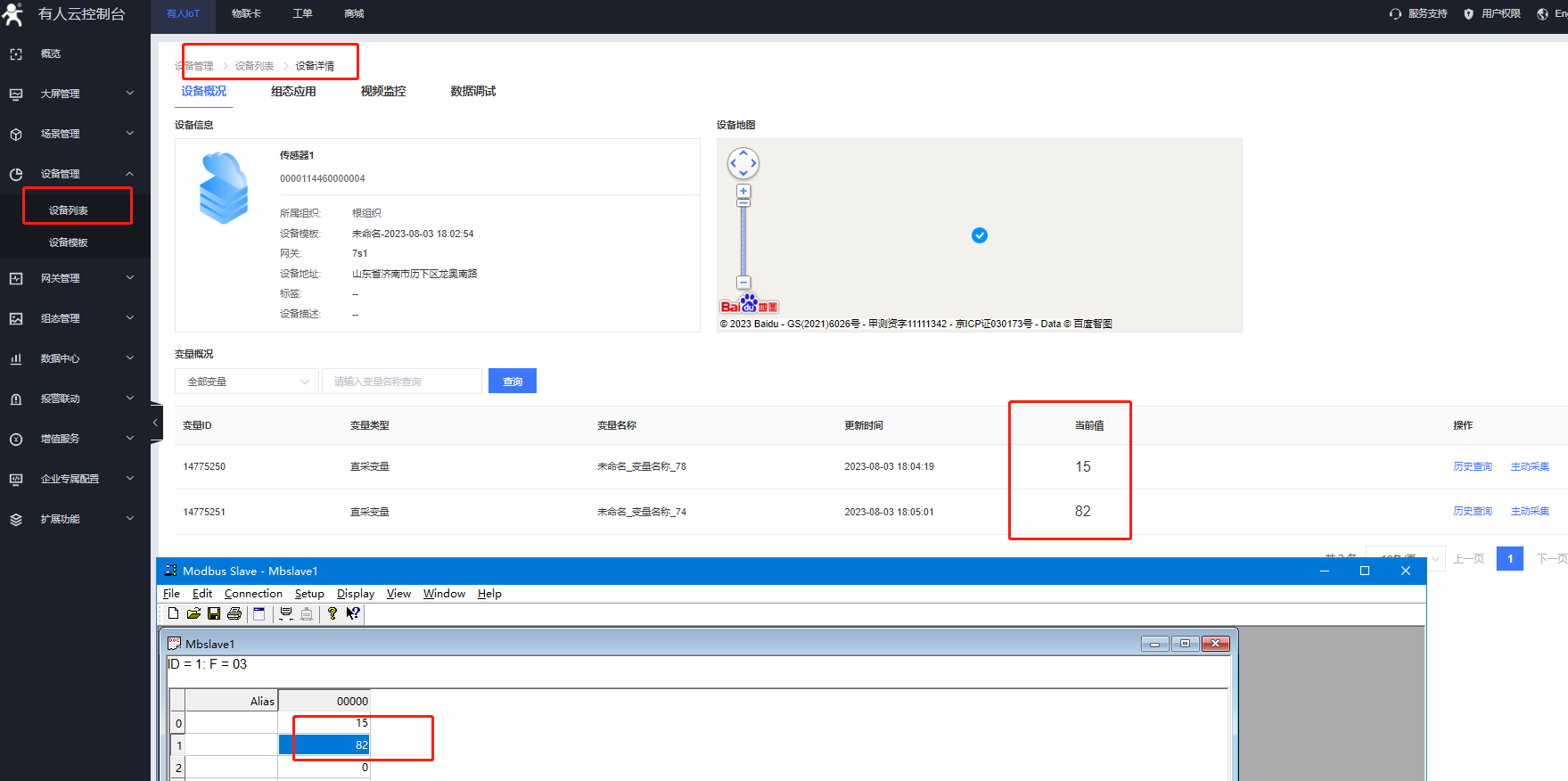Image resolution: width=1568 pixels, height=781 pixels.
Task: Toggle the left sidebar collapse handle
Action: point(155,423)
